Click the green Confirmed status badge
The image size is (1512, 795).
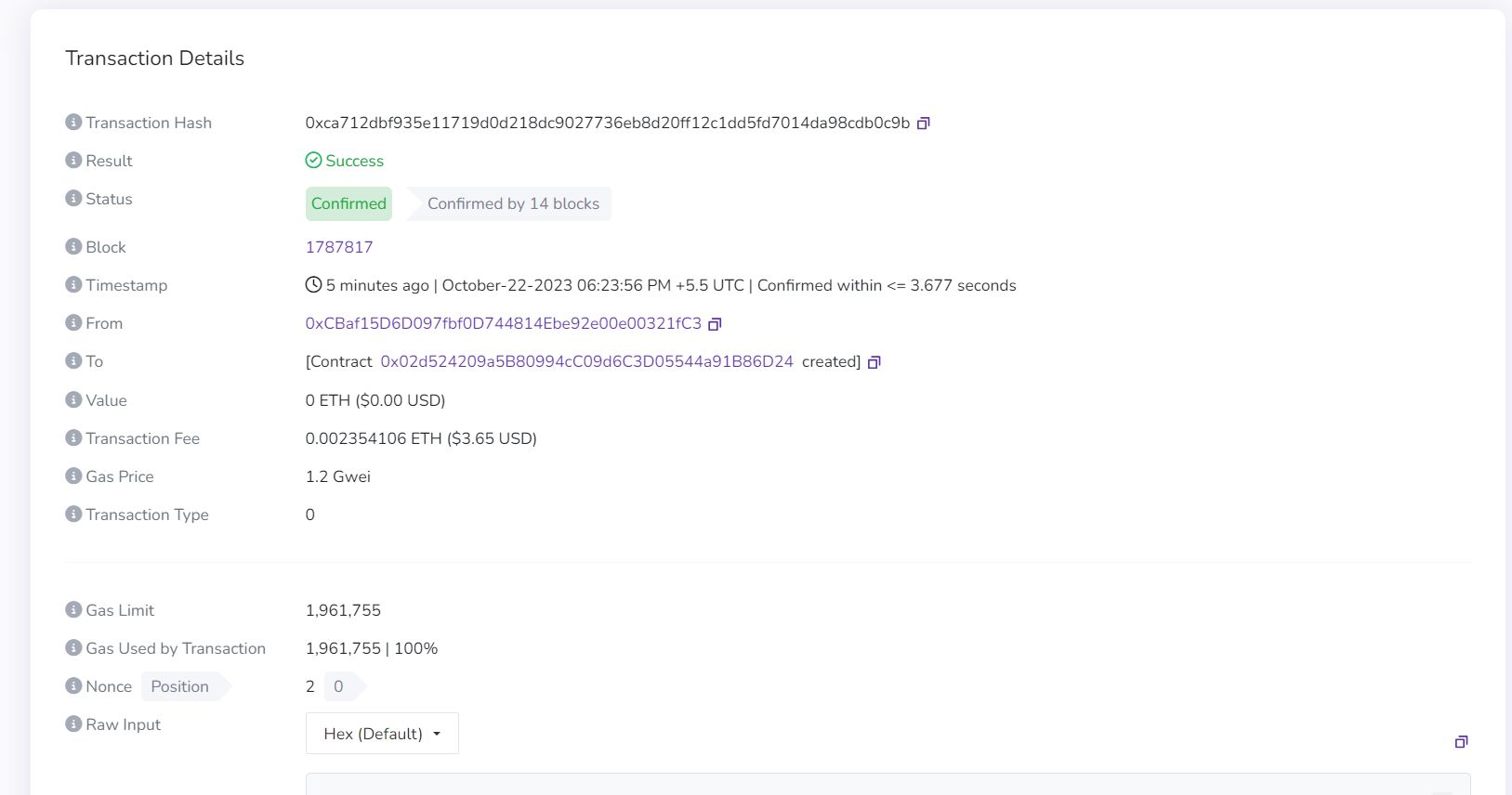click(348, 203)
